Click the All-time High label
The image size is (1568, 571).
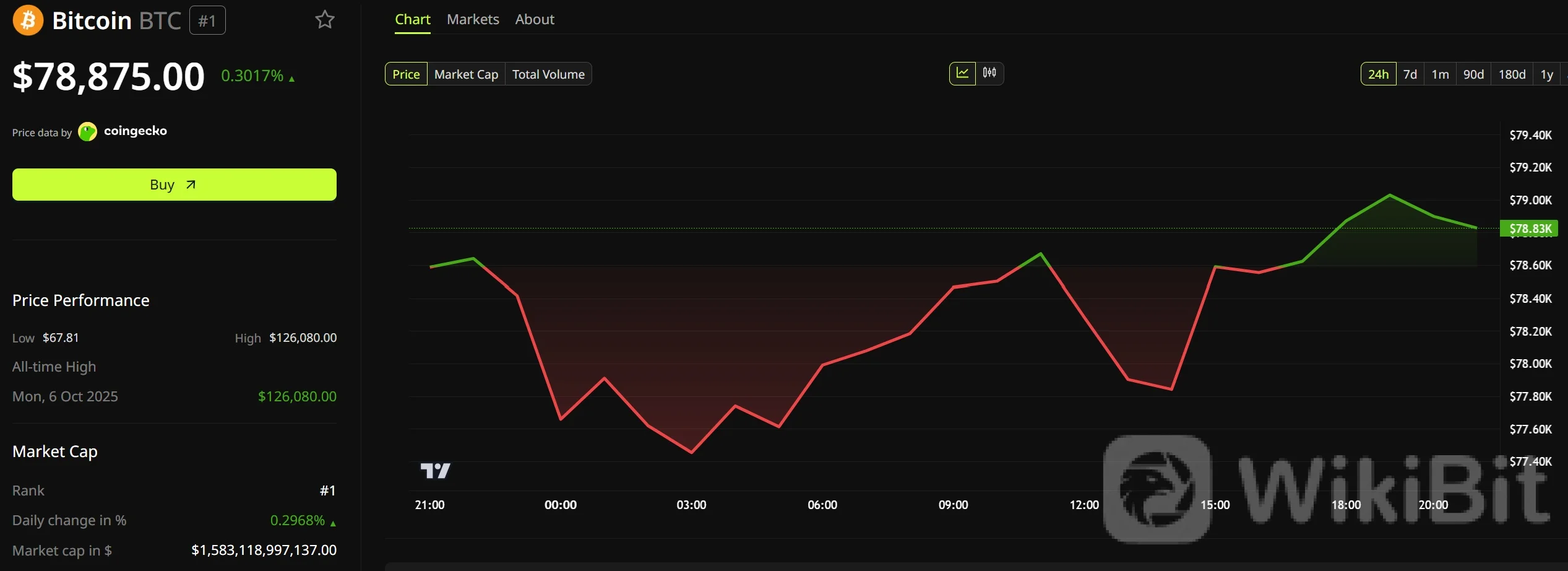[54, 367]
